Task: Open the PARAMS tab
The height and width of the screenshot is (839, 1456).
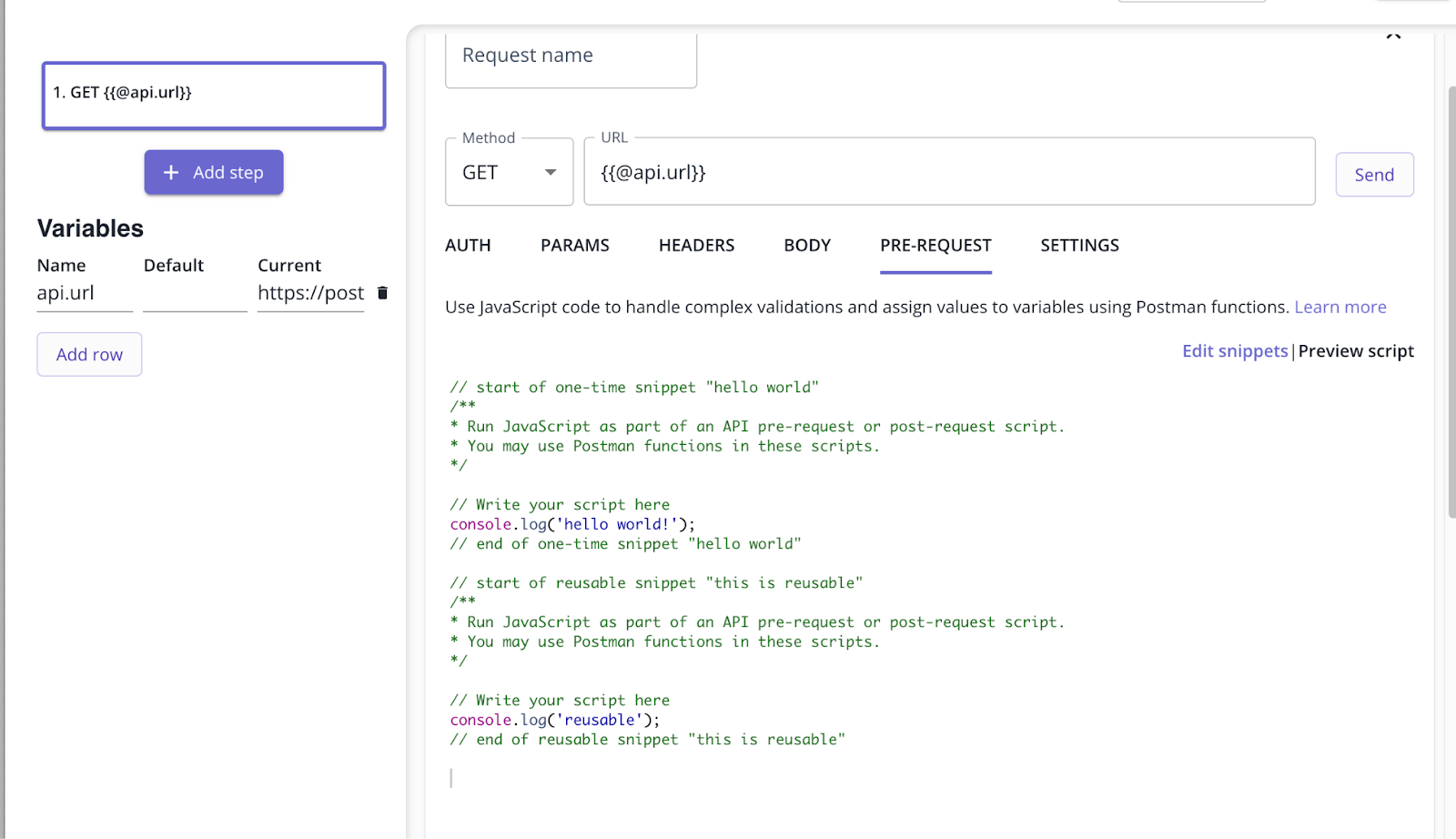Action: [x=574, y=246]
